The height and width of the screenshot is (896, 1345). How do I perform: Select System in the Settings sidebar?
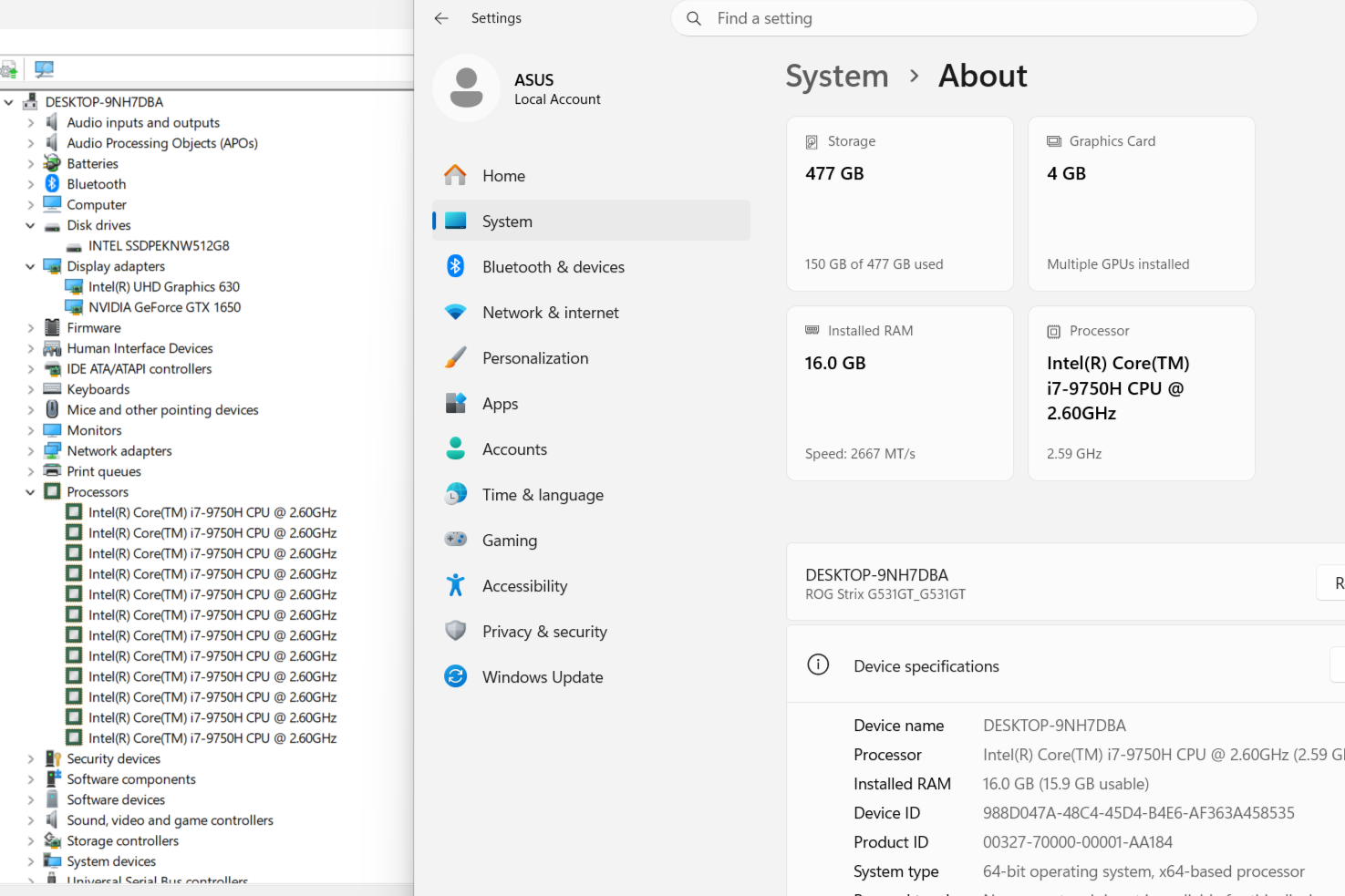(x=591, y=221)
